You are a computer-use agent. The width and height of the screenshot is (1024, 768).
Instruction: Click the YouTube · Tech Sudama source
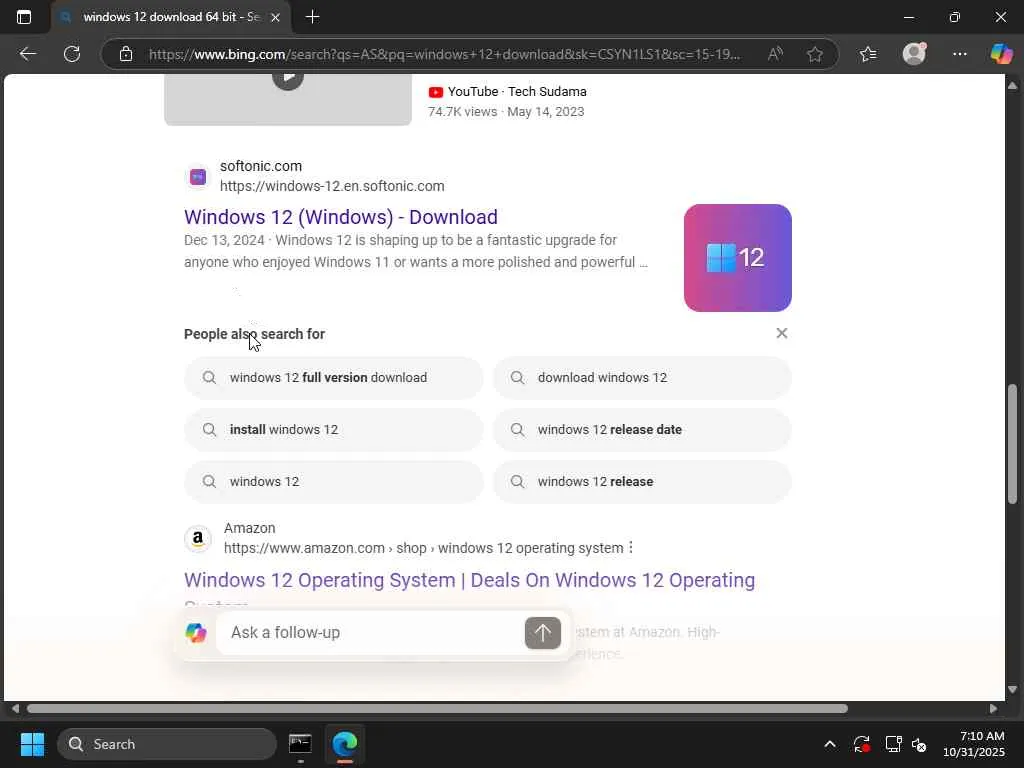click(507, 91)
